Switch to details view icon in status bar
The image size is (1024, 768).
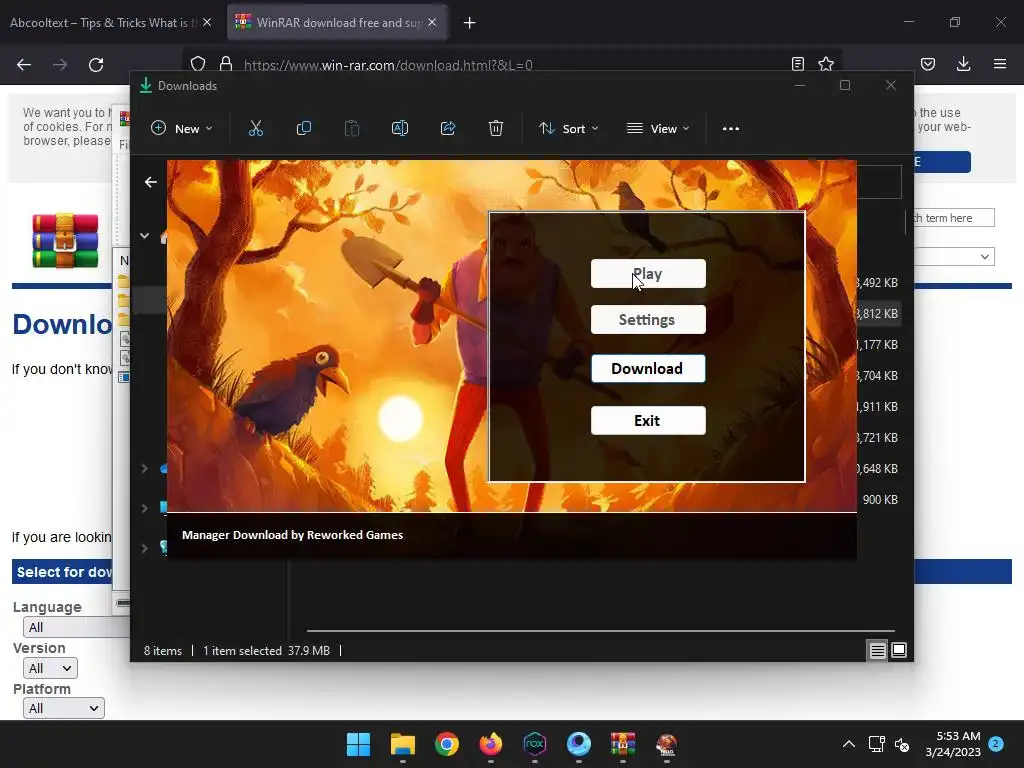coord(877,650)
